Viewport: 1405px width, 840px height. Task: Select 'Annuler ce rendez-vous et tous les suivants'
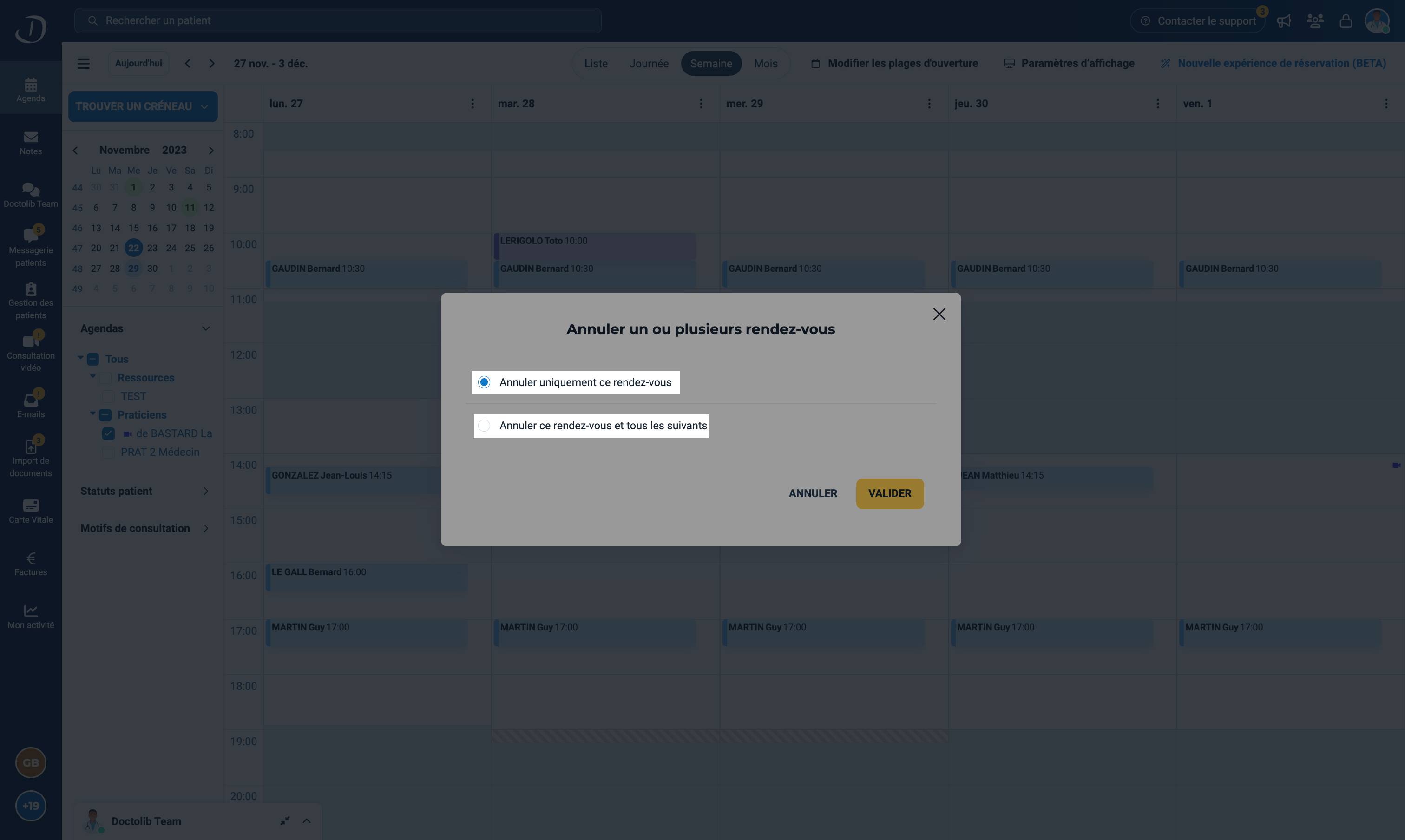pyautogui.click(x=484, y=426)
